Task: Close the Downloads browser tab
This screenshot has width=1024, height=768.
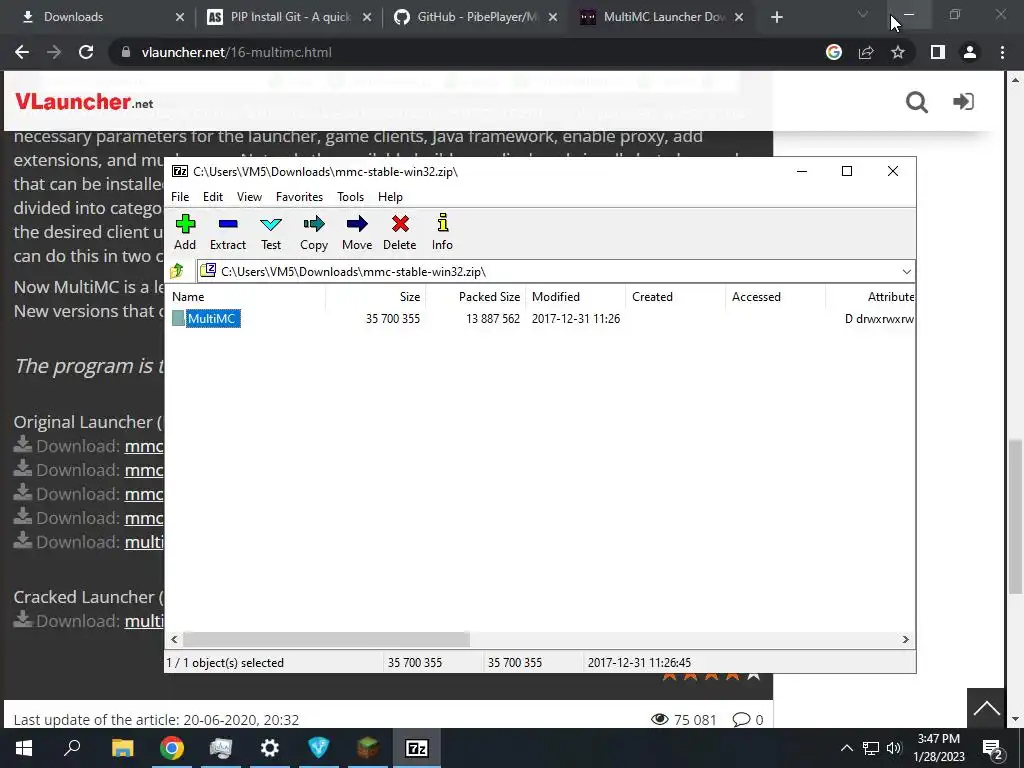Action: pyautogui.click(x=180, y=17)
